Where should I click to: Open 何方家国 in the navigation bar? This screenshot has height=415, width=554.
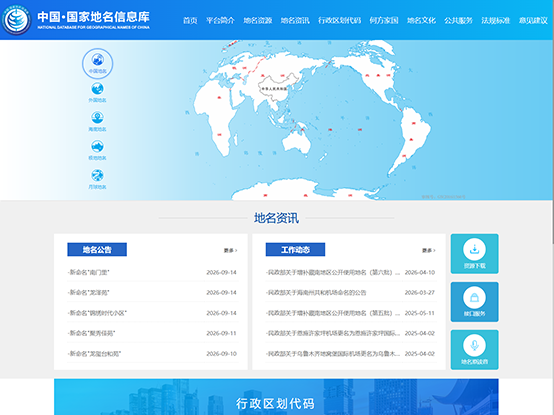click(x=384, y=20)
